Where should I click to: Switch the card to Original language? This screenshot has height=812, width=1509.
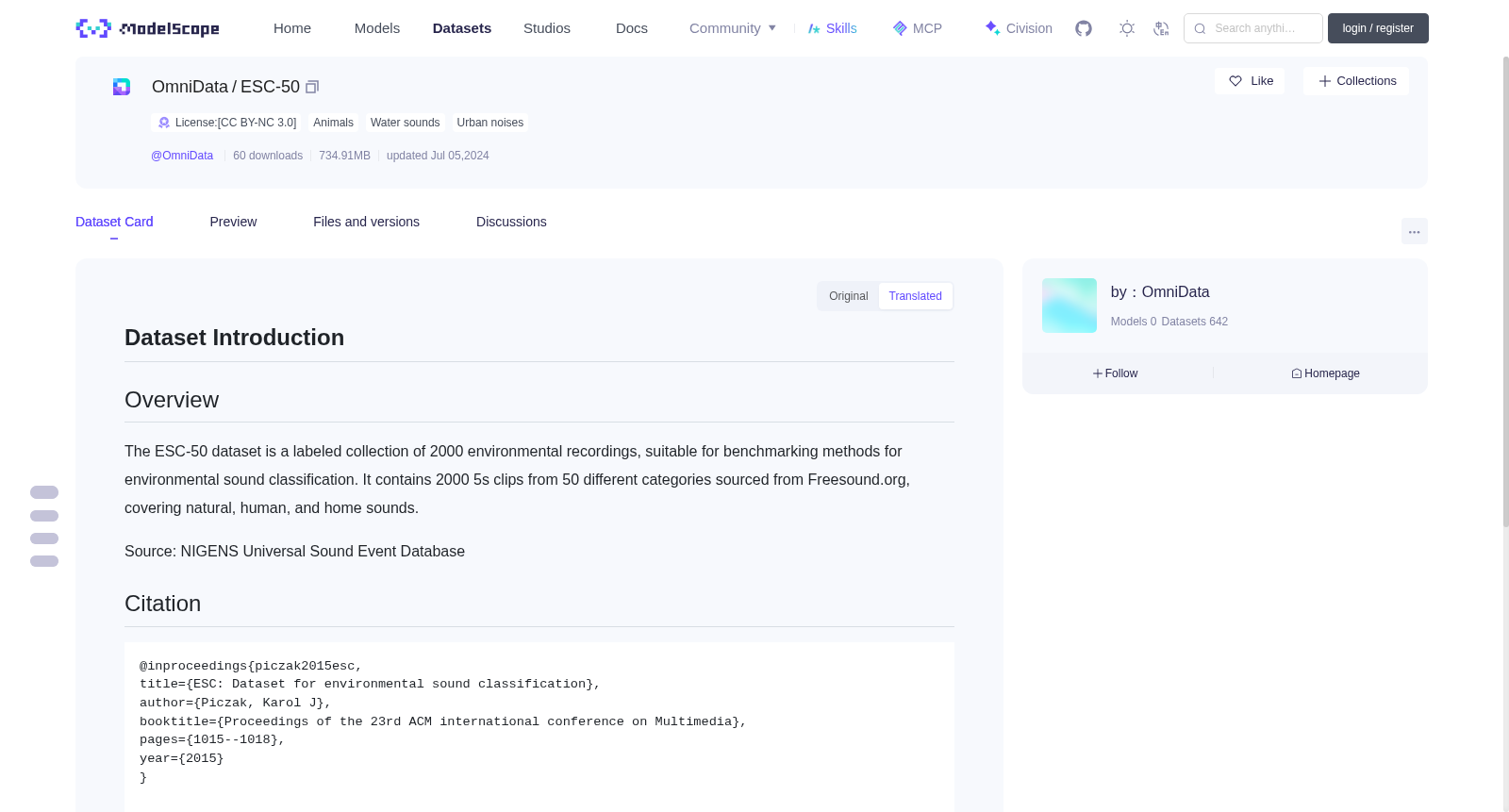point(849,296)
